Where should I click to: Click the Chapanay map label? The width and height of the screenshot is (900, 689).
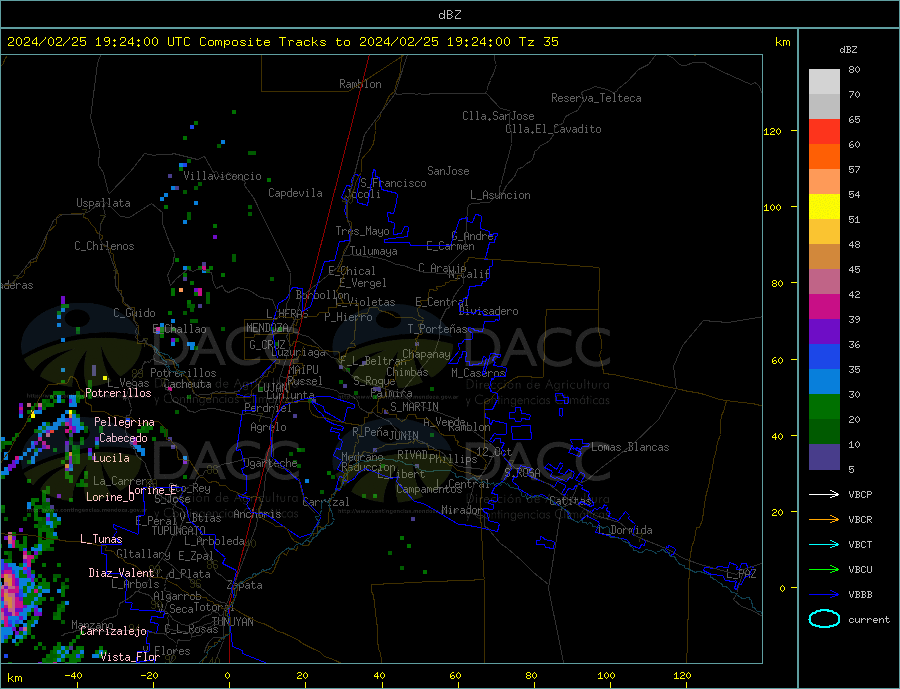[x=426, y=354]
